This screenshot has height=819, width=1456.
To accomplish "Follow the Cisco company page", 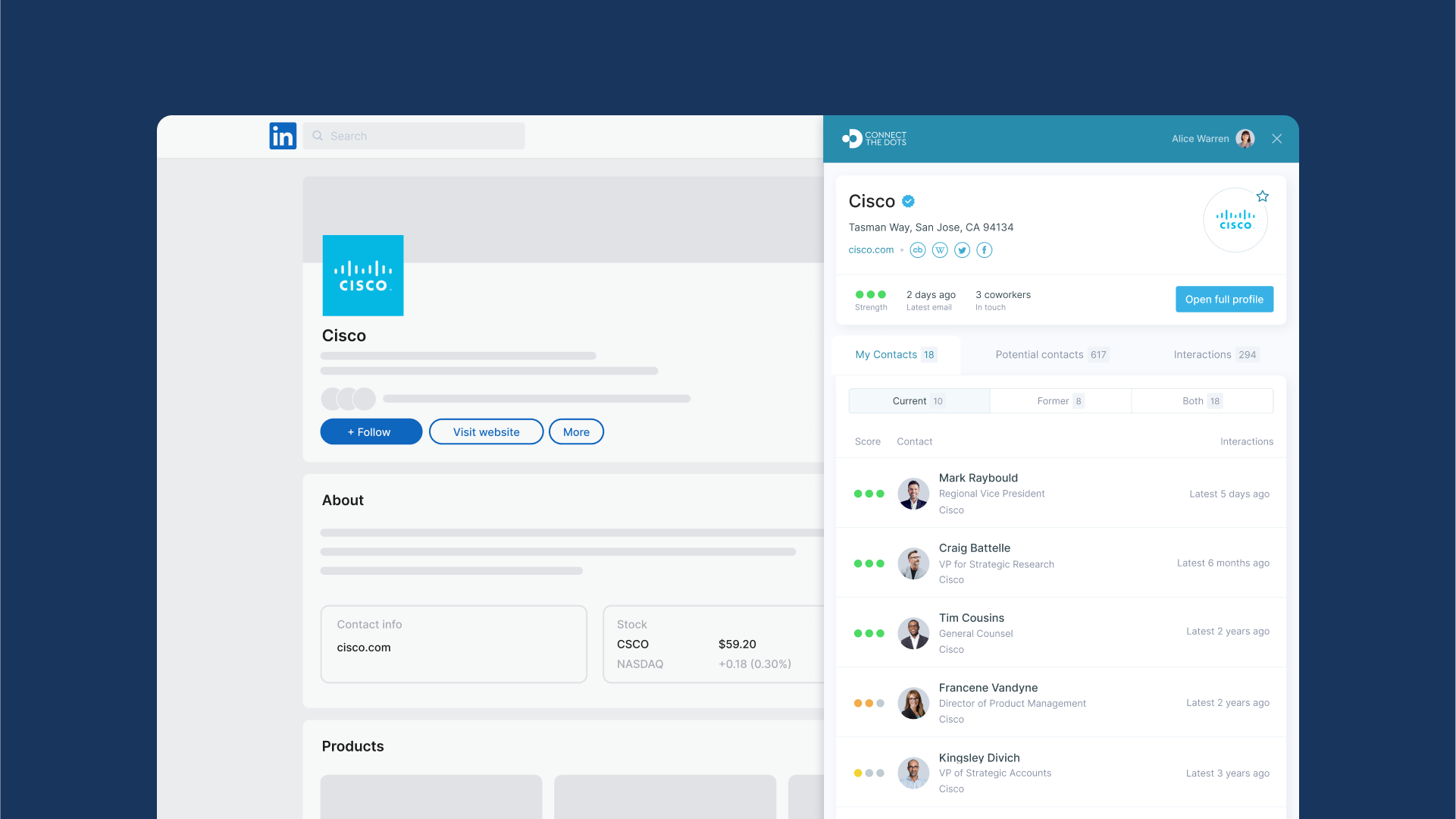I will click(371, 432).
